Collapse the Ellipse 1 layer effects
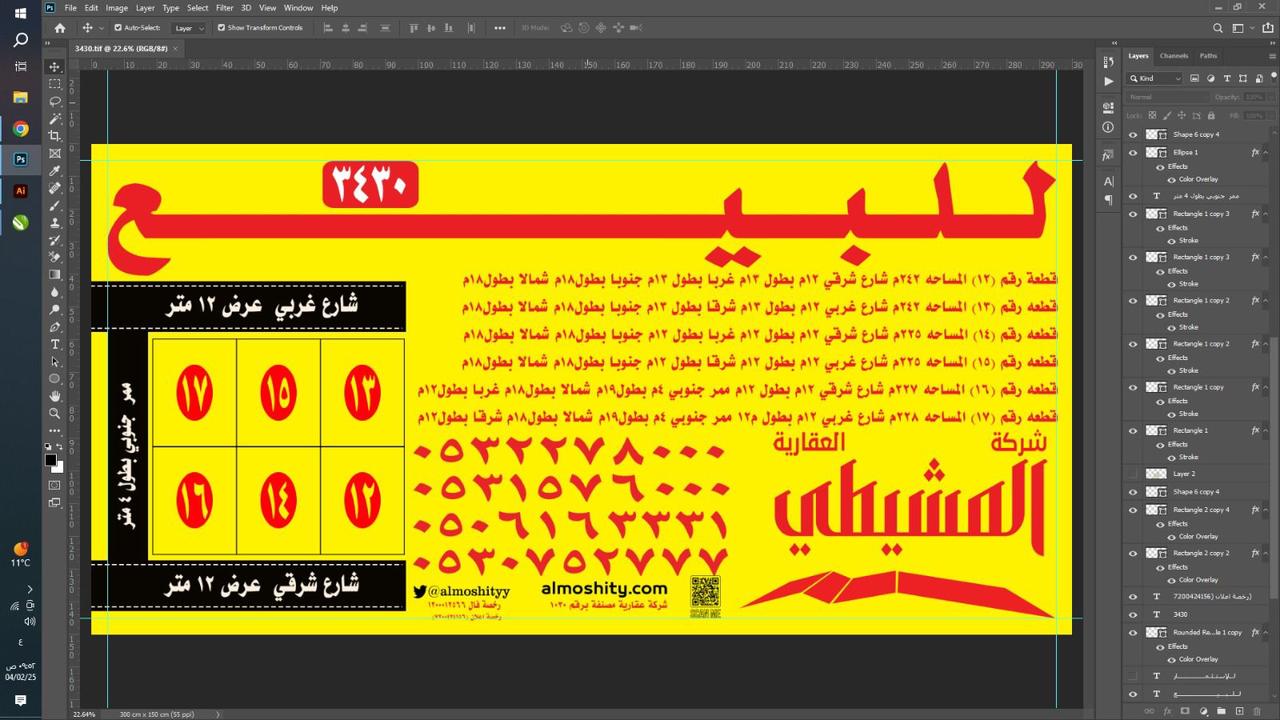 point(1265,153)
